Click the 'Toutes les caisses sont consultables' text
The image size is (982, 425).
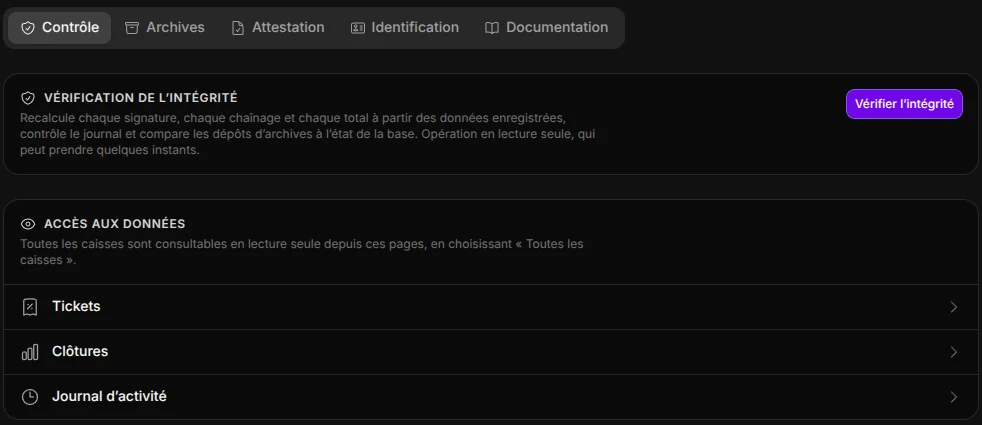[x=302, y=252]
